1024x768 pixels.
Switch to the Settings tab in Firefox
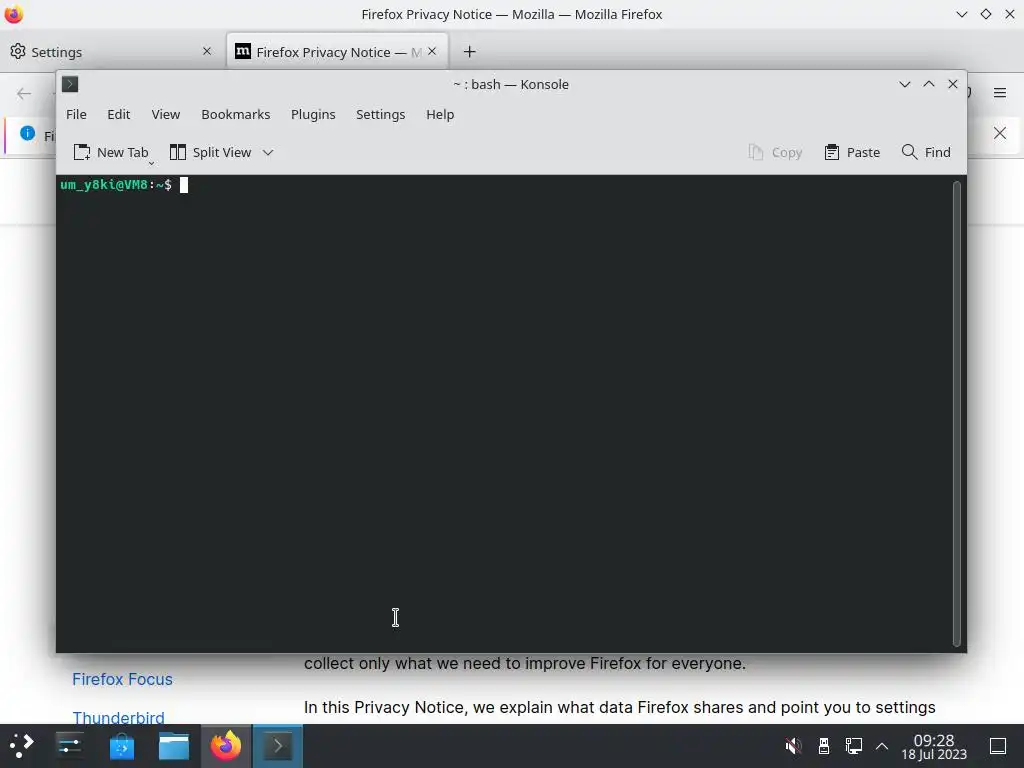point(112,52)
